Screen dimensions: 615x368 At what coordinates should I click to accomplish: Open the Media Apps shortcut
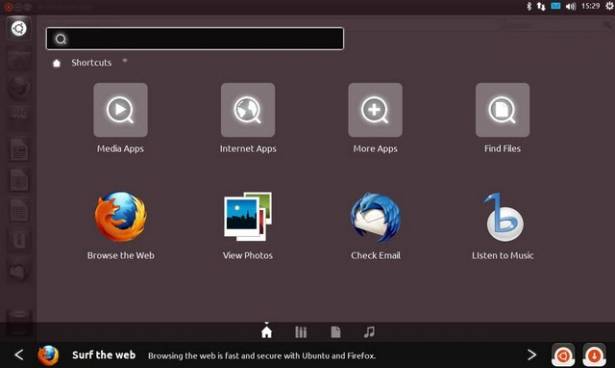pos(120,118)
